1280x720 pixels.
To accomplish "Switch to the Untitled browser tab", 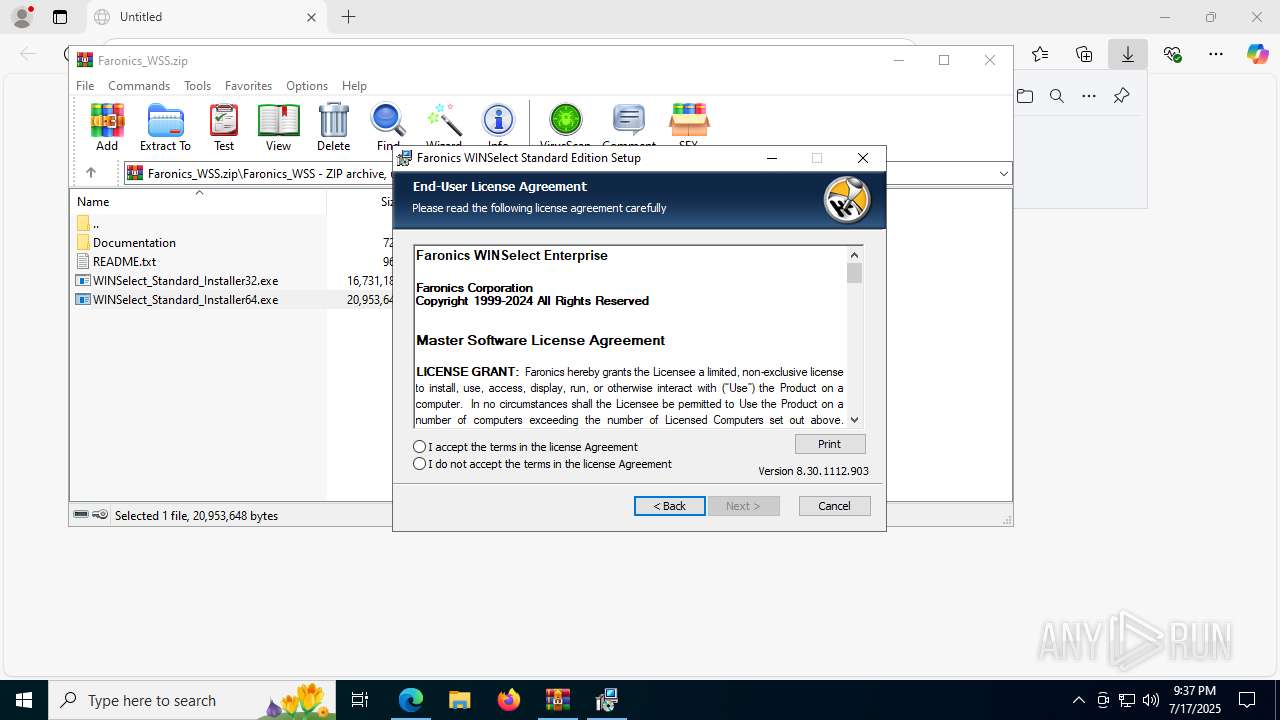I will click(206, 17).
